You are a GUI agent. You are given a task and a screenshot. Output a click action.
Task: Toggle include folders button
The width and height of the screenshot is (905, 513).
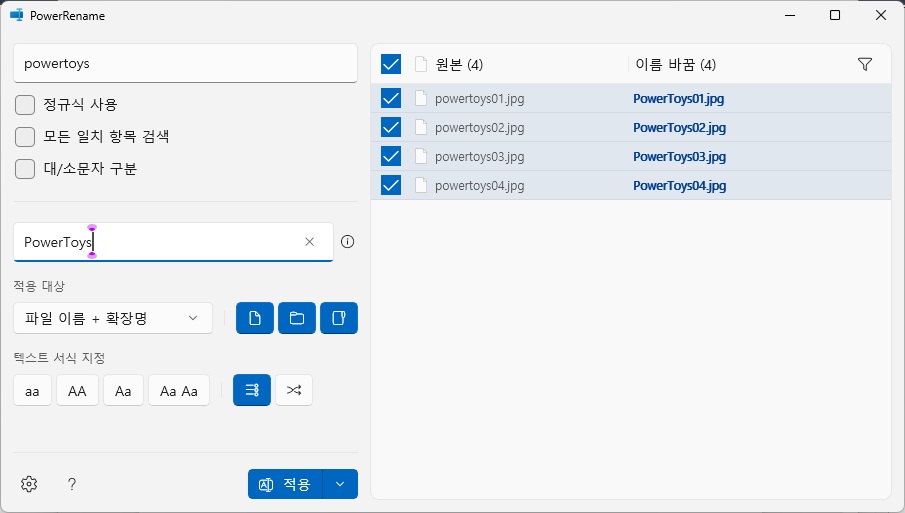click(297, 318)
